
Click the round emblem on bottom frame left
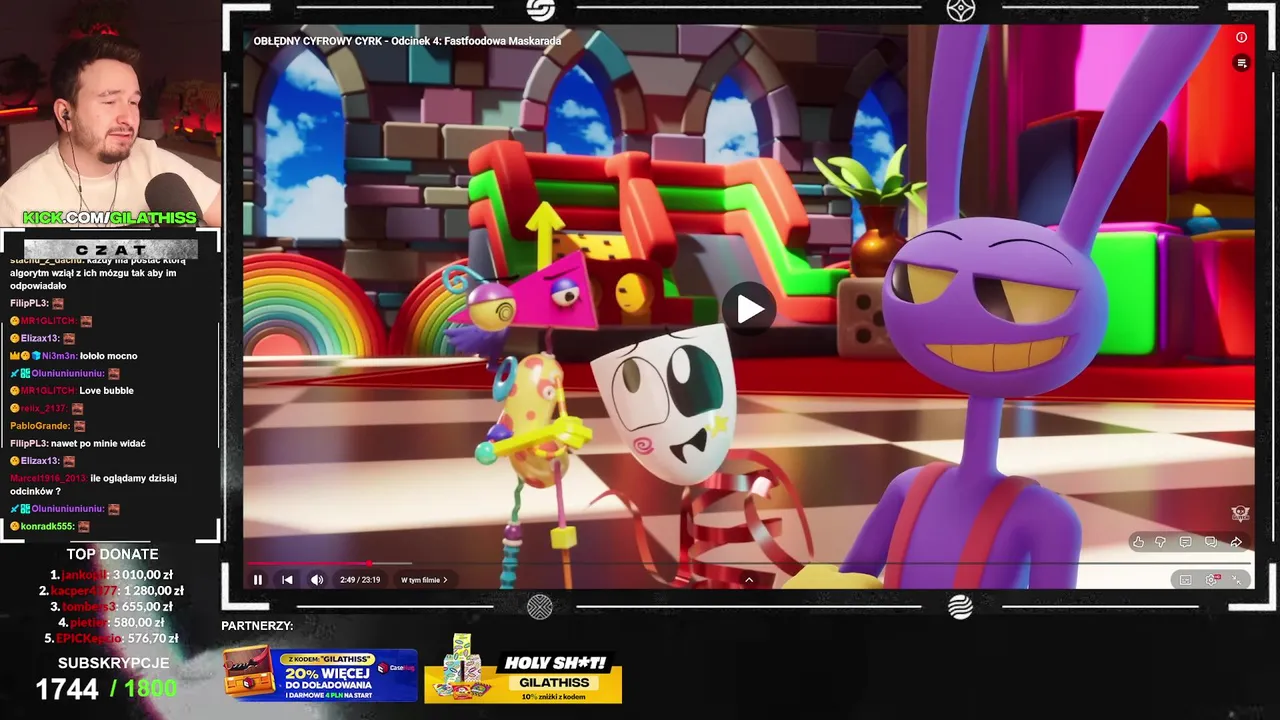tap(540, 606)
